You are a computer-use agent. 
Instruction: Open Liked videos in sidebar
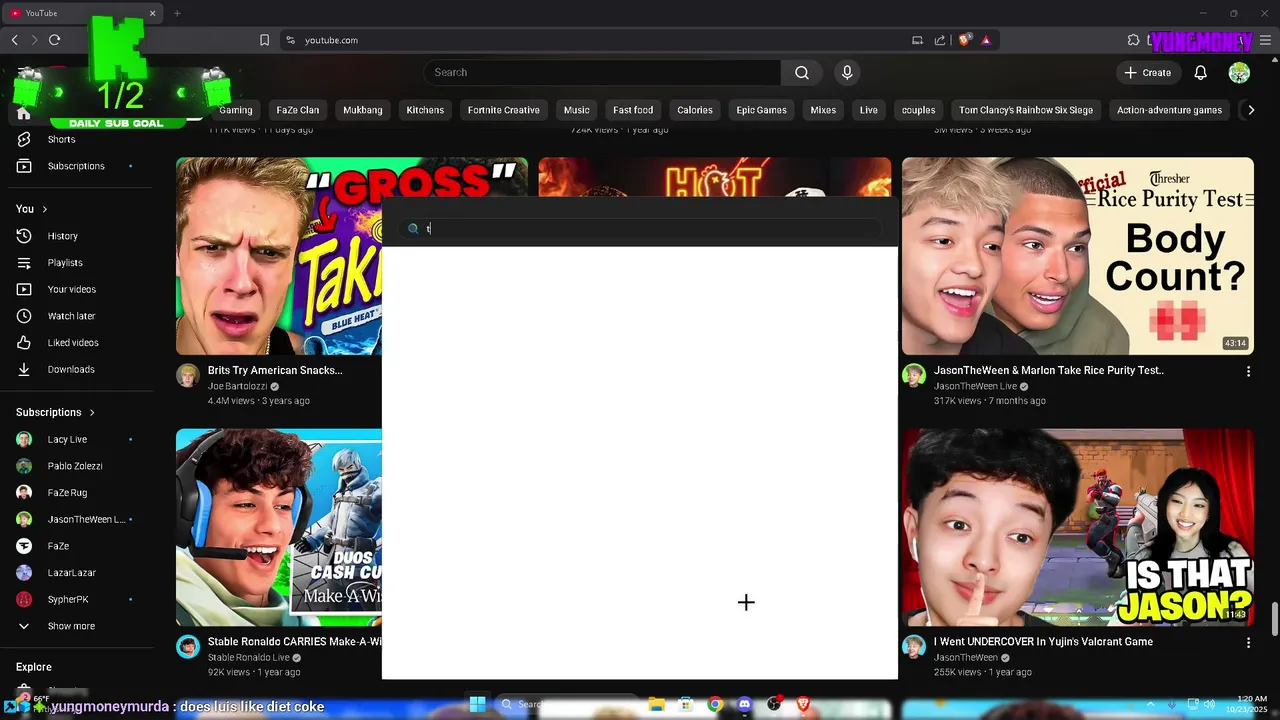point(73,343)
